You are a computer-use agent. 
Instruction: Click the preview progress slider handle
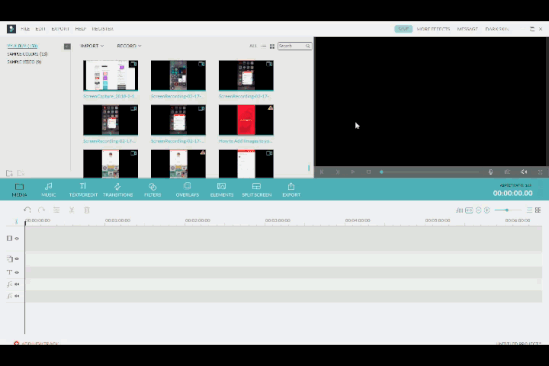[381, 172]
